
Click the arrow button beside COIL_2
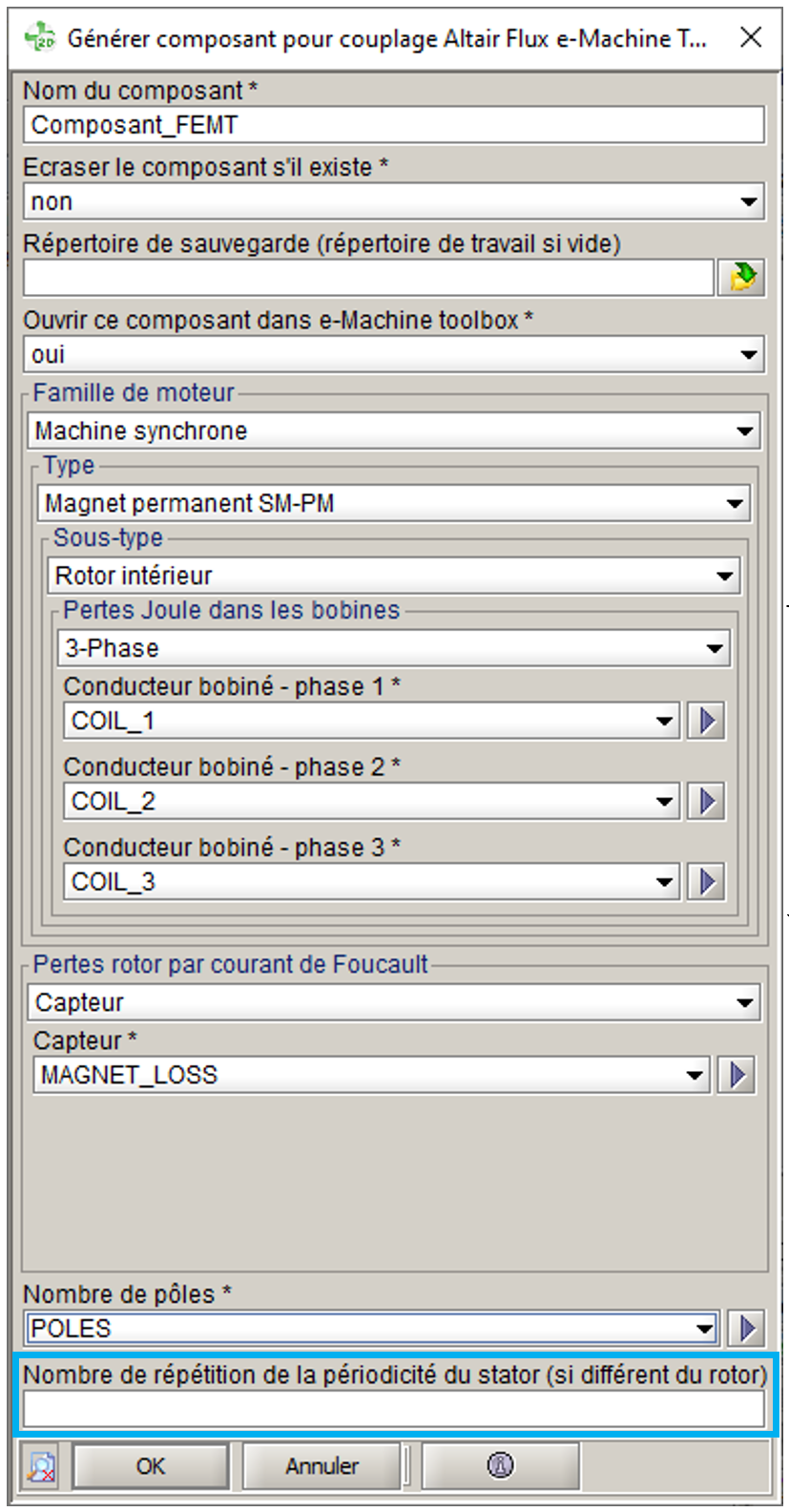click(707, 801)
